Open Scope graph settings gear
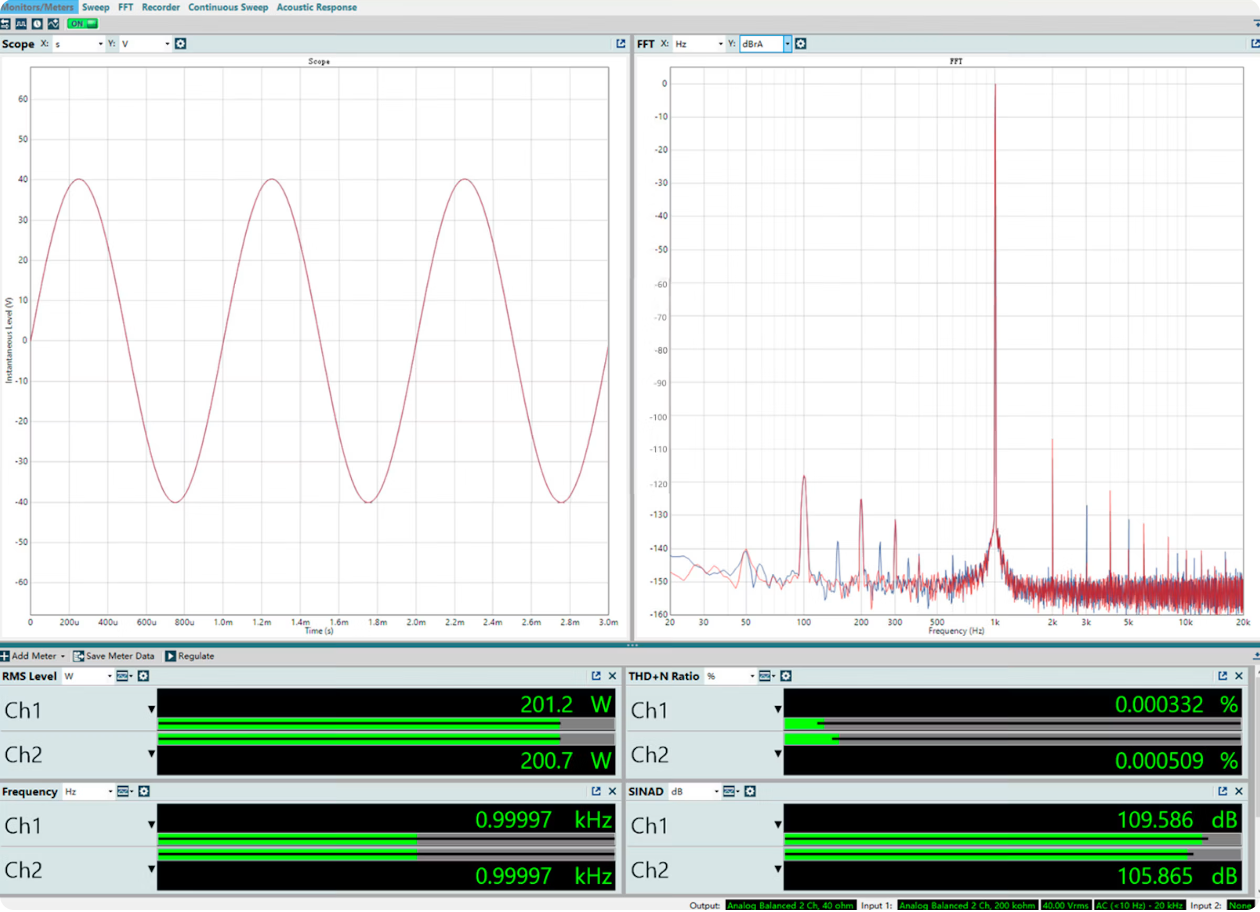This screenshot has height=912, width=1260. (180, 44)
